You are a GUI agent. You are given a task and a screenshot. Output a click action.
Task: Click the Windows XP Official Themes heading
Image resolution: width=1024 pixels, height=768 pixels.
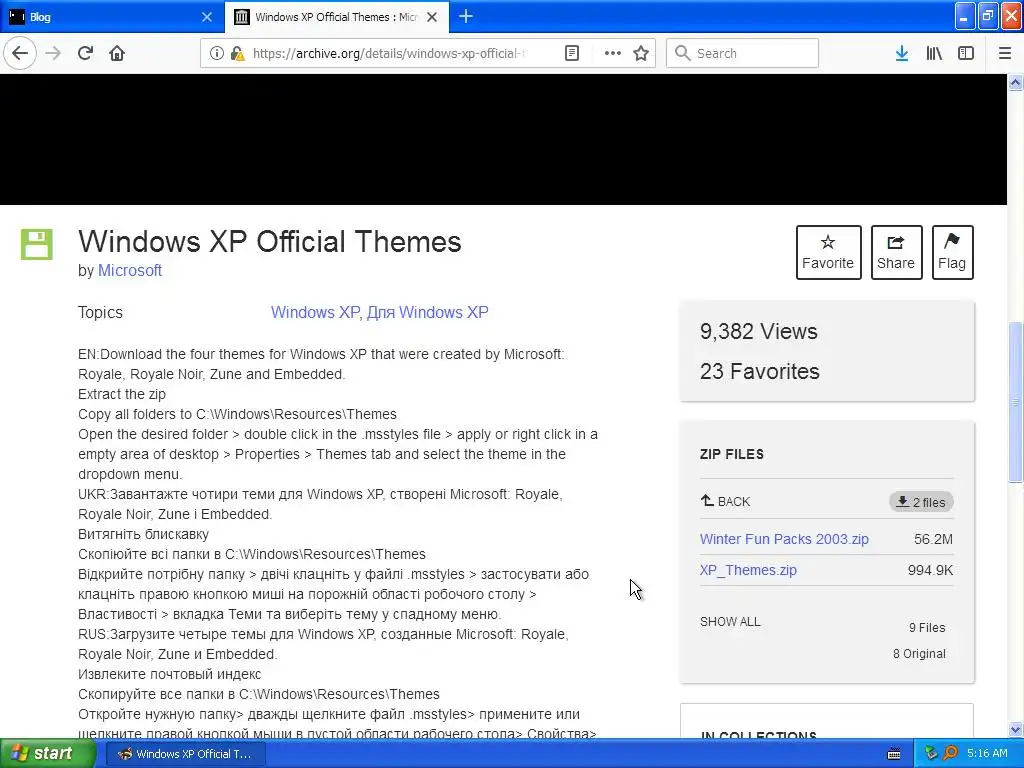(x=270, y=242)
